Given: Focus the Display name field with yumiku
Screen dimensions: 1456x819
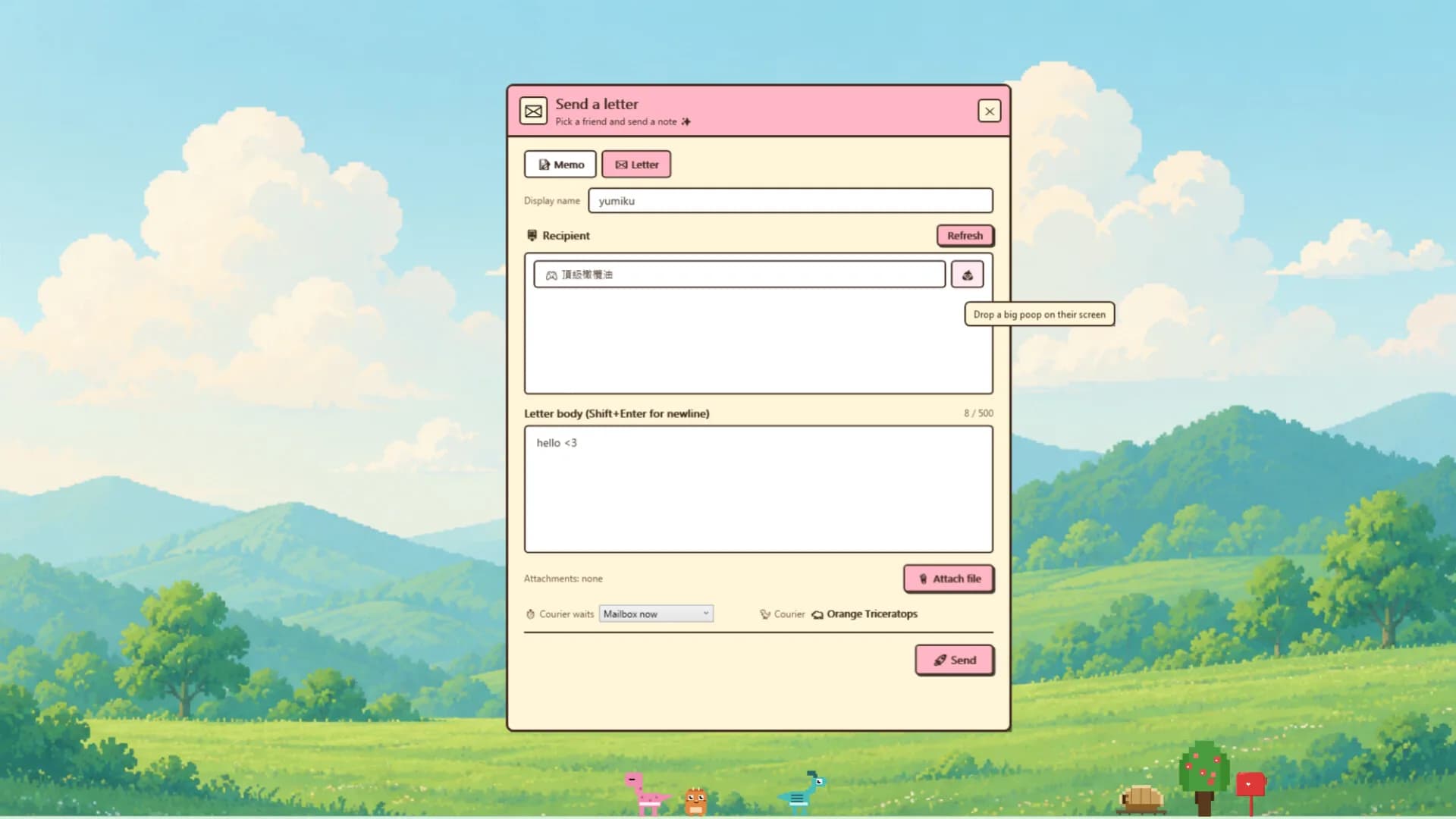Looking at the screenshot, I should (790, 201).
